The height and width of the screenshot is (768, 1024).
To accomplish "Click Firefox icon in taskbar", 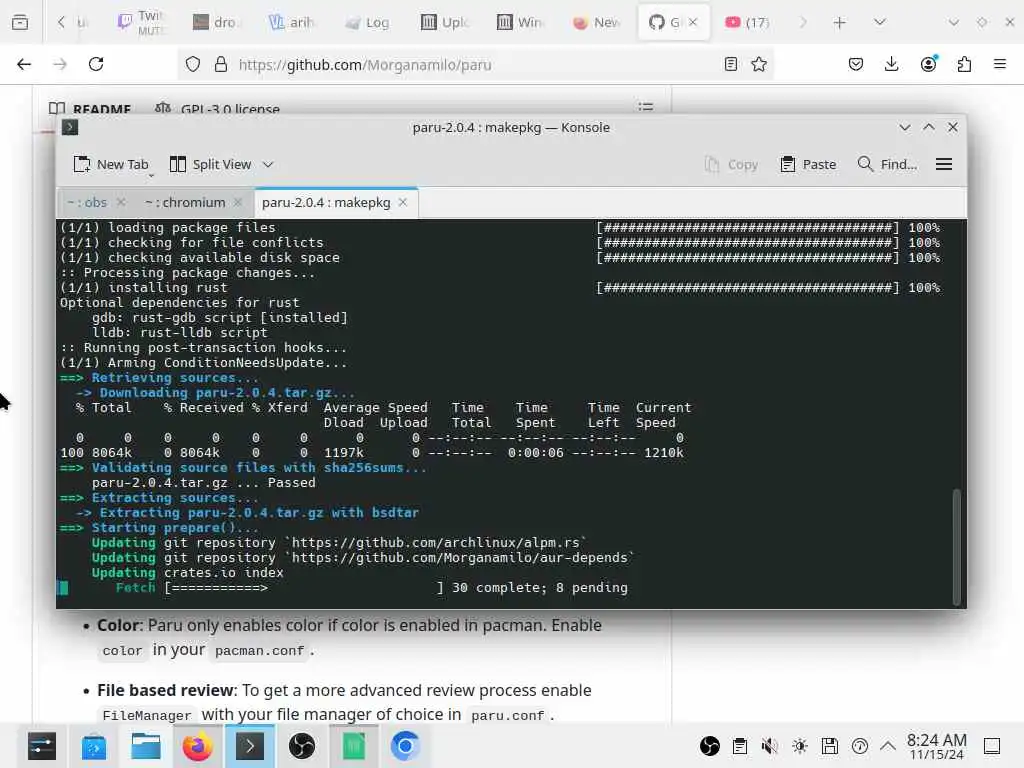I will [x=197, y=746].
